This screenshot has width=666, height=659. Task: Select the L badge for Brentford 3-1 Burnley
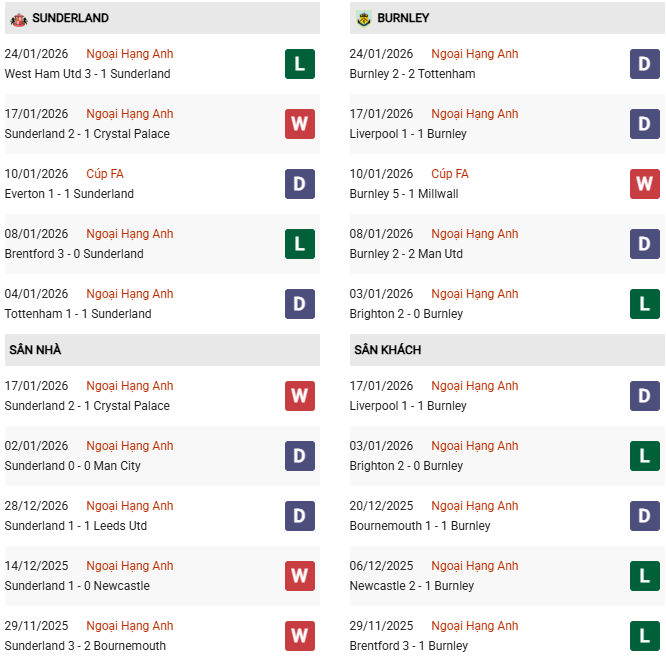click(x=644, y=636)
